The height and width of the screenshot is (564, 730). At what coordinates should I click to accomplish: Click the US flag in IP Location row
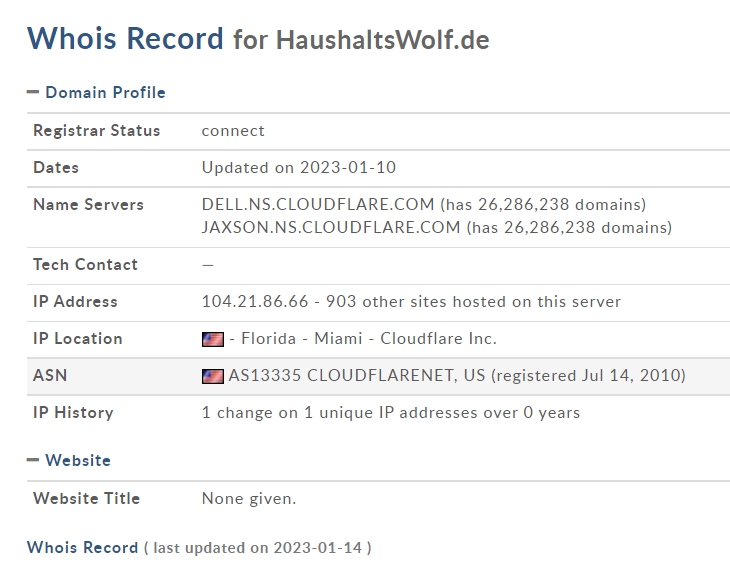(x=213, y=339)
